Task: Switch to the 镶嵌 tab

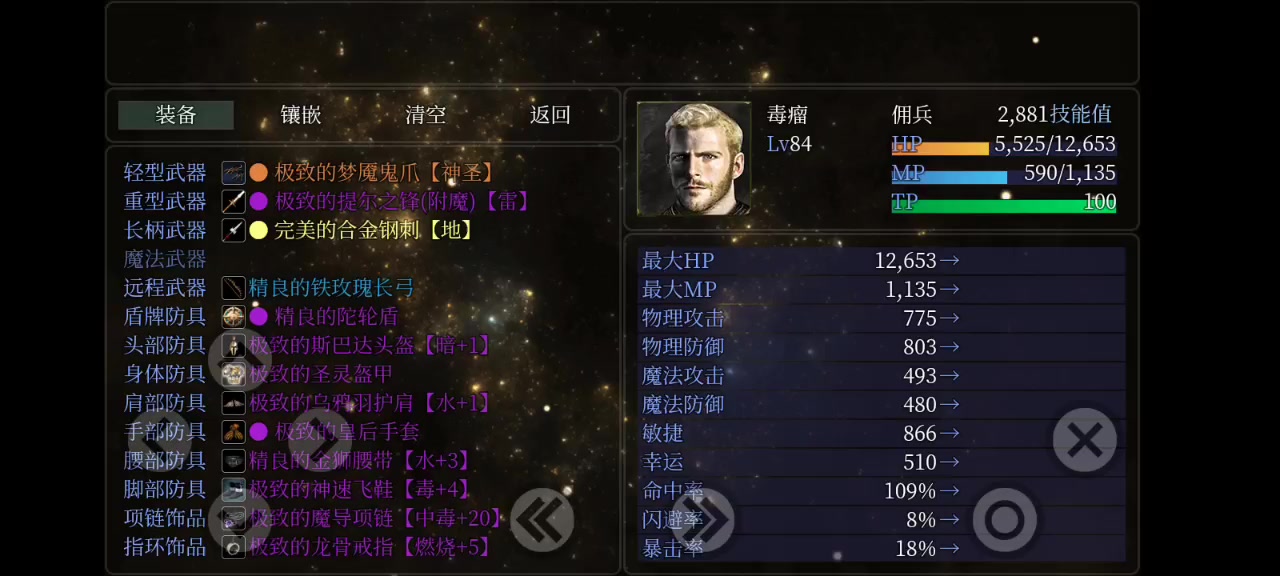Action: tap(301, 115)
